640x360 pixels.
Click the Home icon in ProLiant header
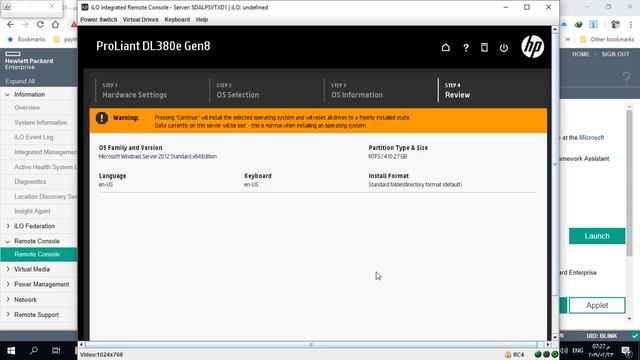coord(446,47)
